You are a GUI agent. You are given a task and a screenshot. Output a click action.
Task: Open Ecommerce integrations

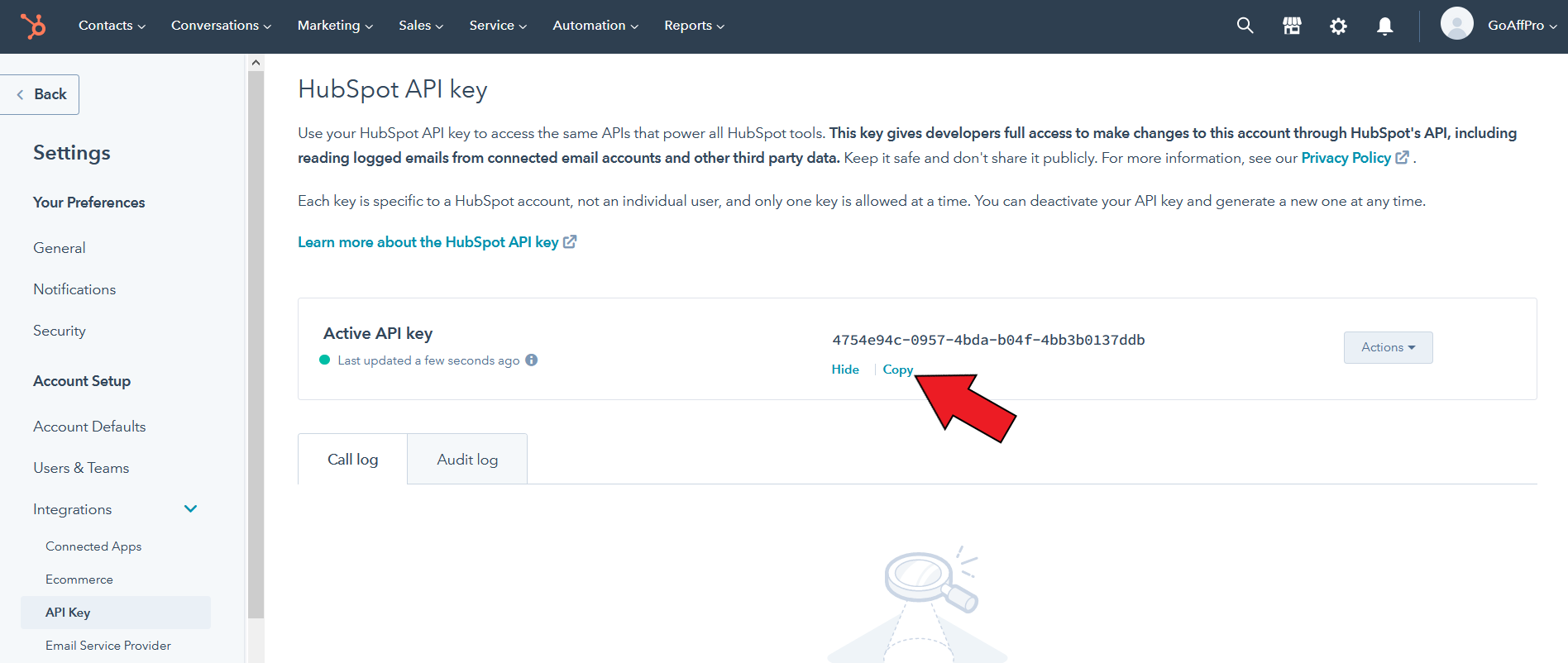(x=79, y=580)
